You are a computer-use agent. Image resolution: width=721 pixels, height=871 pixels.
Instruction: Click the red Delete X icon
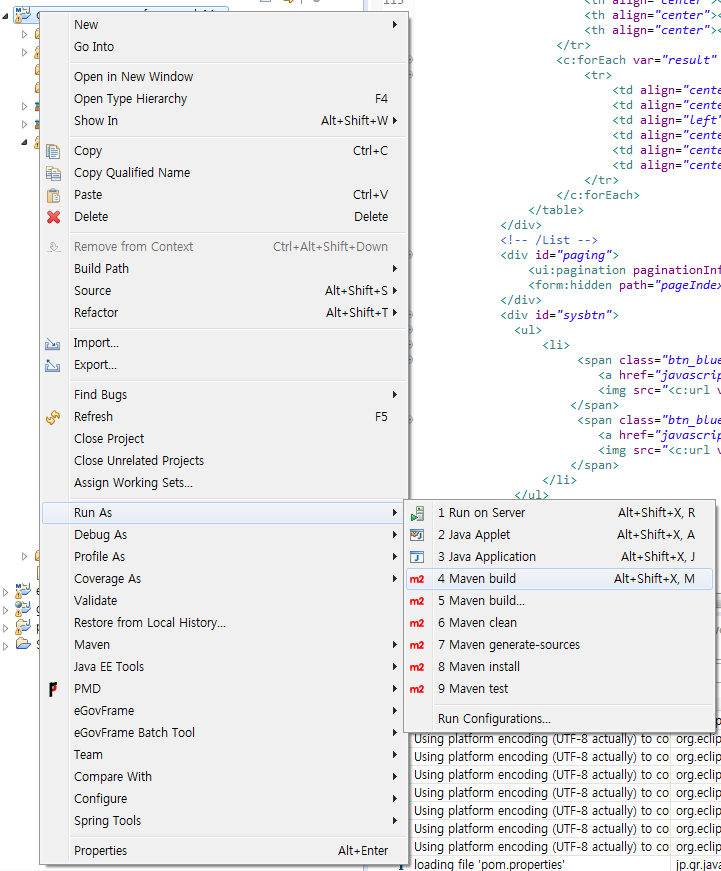click(x=53, y=217)
